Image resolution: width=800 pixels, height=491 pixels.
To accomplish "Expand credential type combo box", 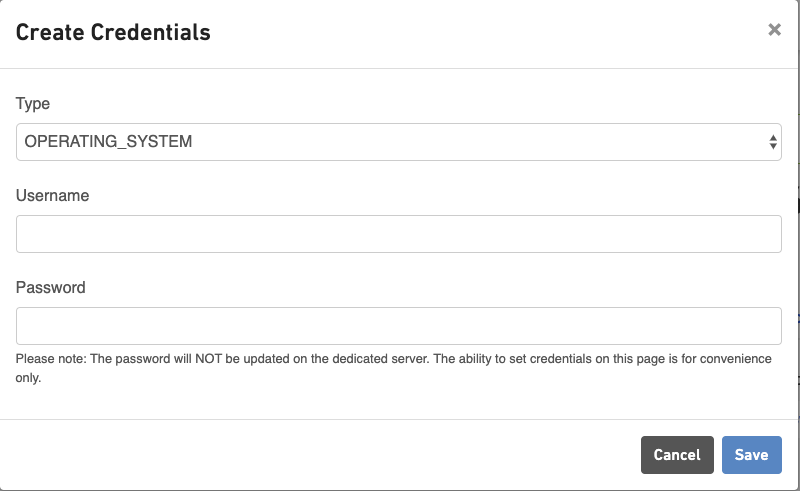I will pyautogui.click(x=398, y=142).
